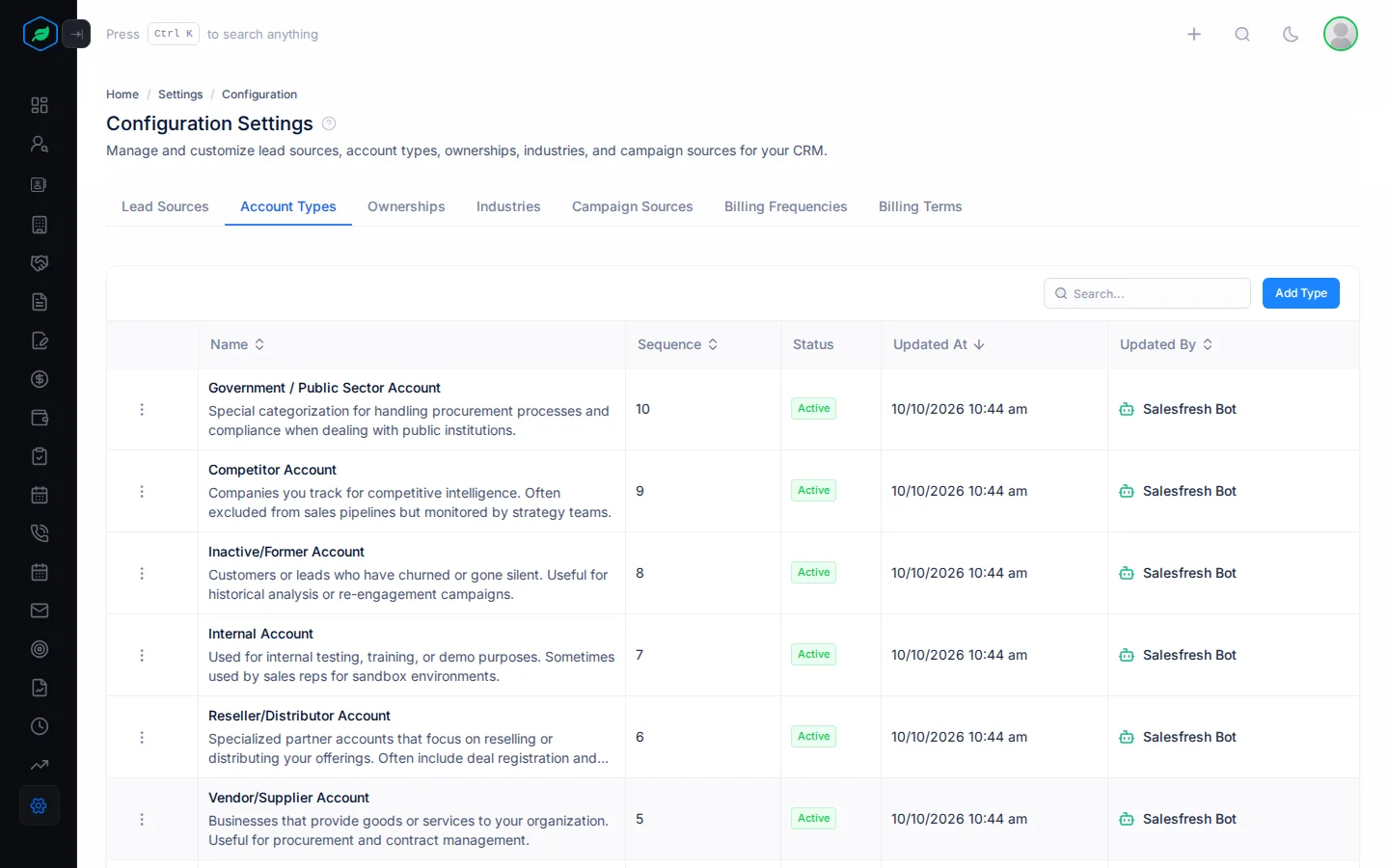This screenshot has height=868, width=1389.
Task: Open row actions for Competitor Account
Action: 142,491
